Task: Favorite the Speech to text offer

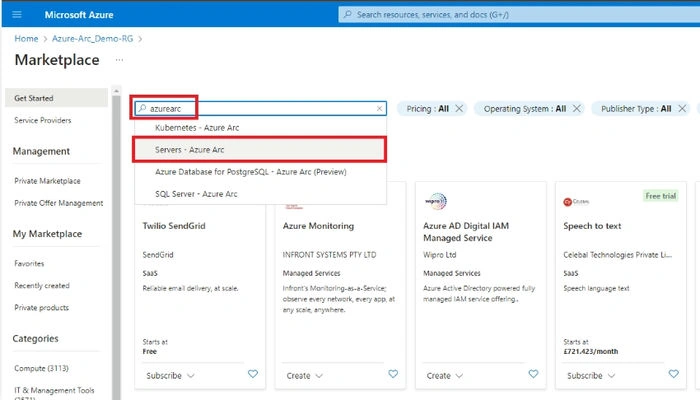Action: [x=674, y=374]
